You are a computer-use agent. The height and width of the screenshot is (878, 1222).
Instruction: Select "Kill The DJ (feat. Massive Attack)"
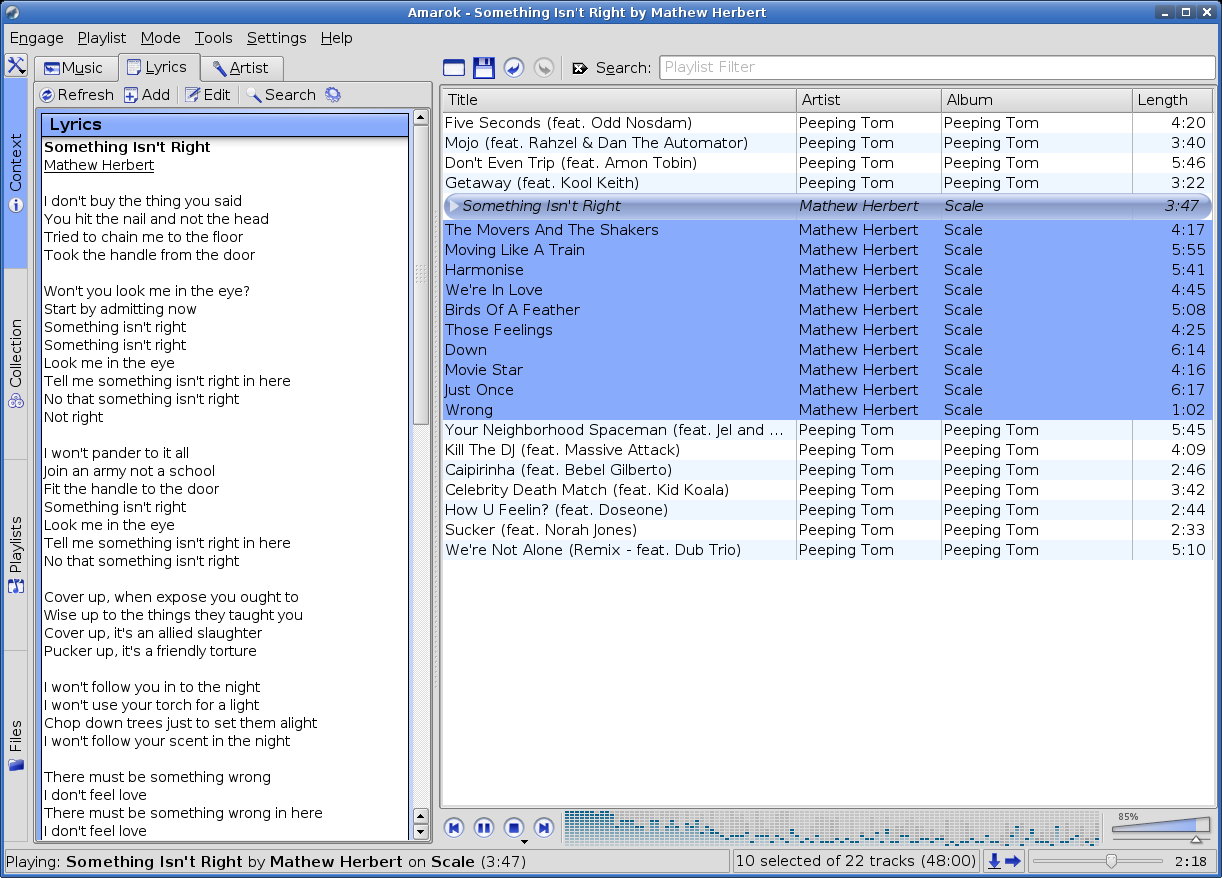coord(827,450)
